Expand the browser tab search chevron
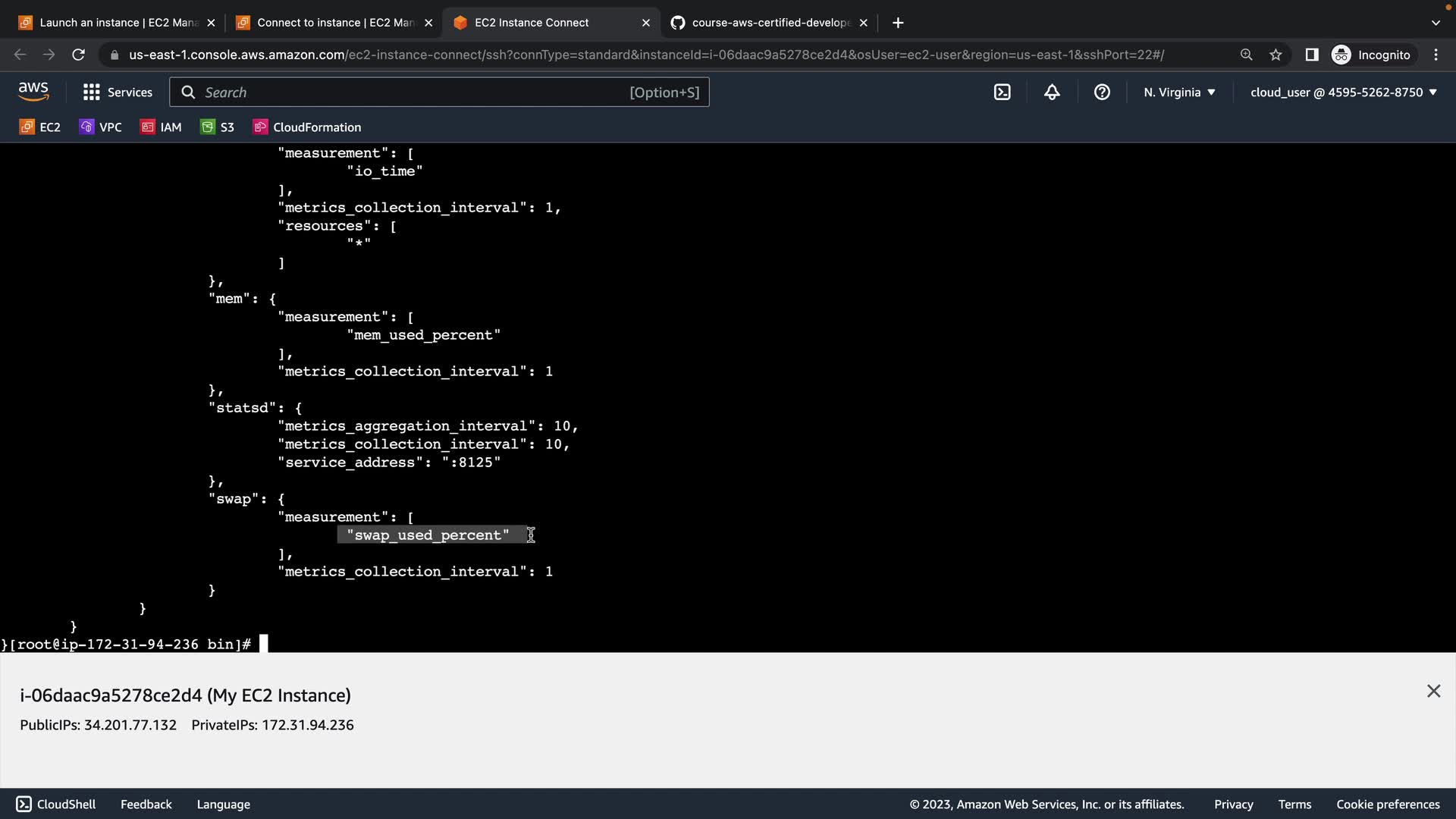 [x=1435, y=23]
